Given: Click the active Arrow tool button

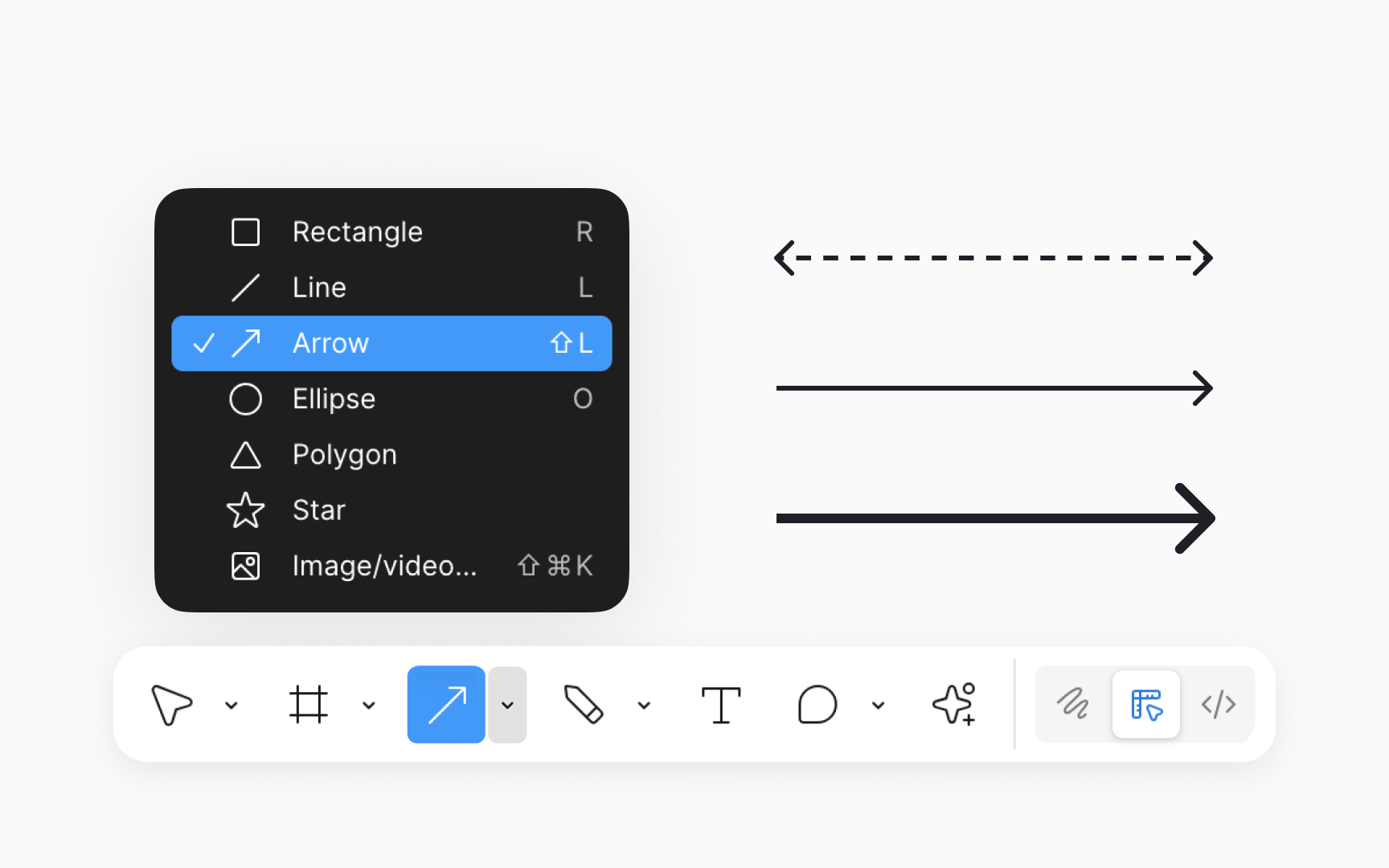Looking at the screenshot, I should pyautogui.click(x=446, y=705).
